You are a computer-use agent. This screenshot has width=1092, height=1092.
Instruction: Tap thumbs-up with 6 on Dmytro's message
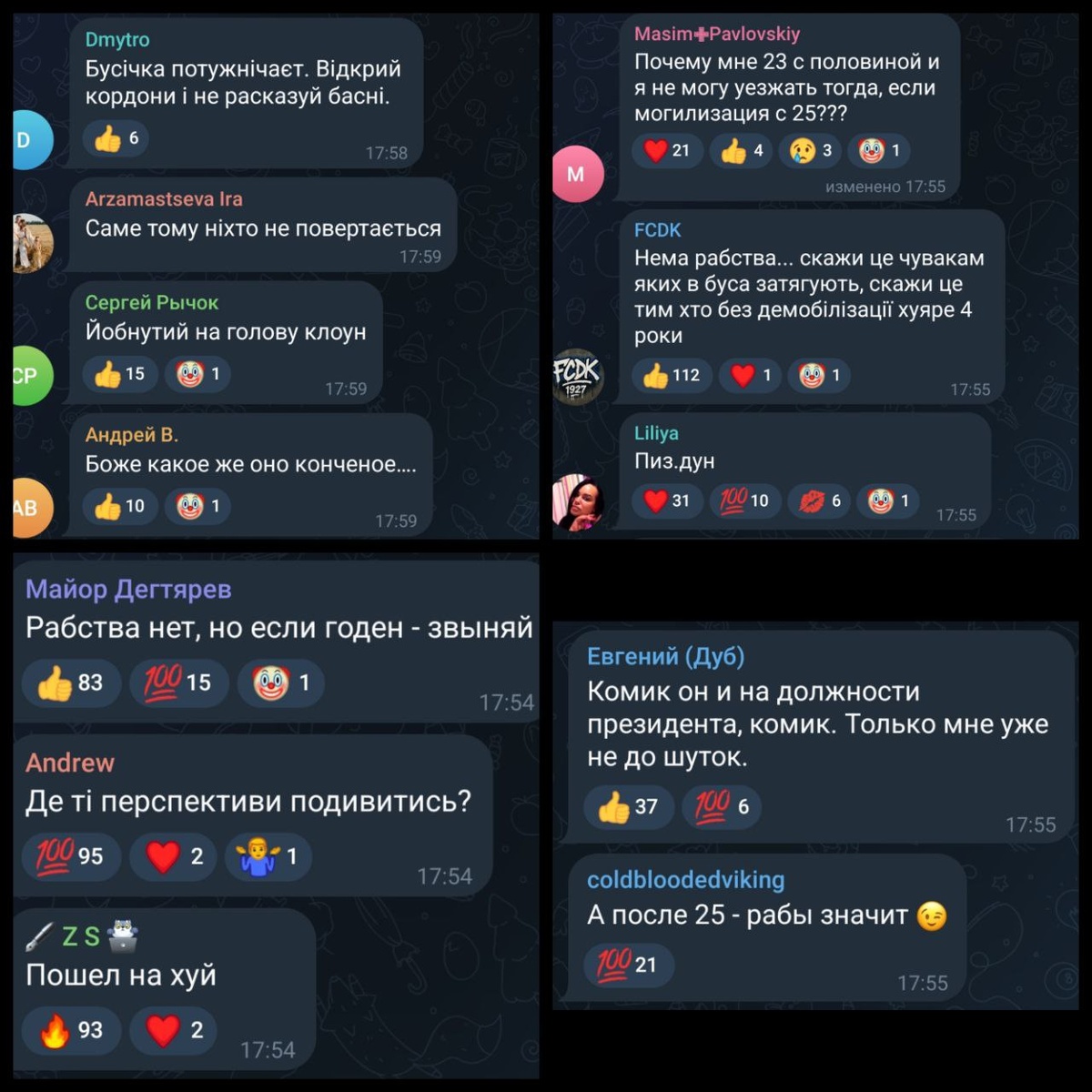[x=116, y=138]
